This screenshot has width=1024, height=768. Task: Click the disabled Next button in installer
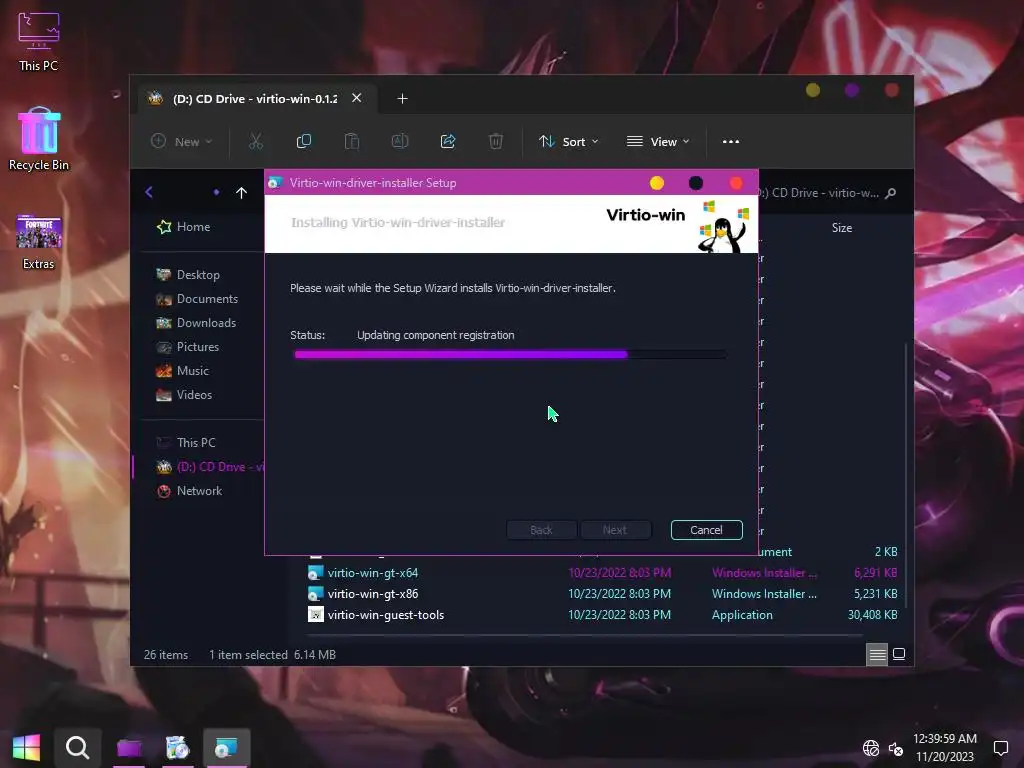tap(615, 530)
